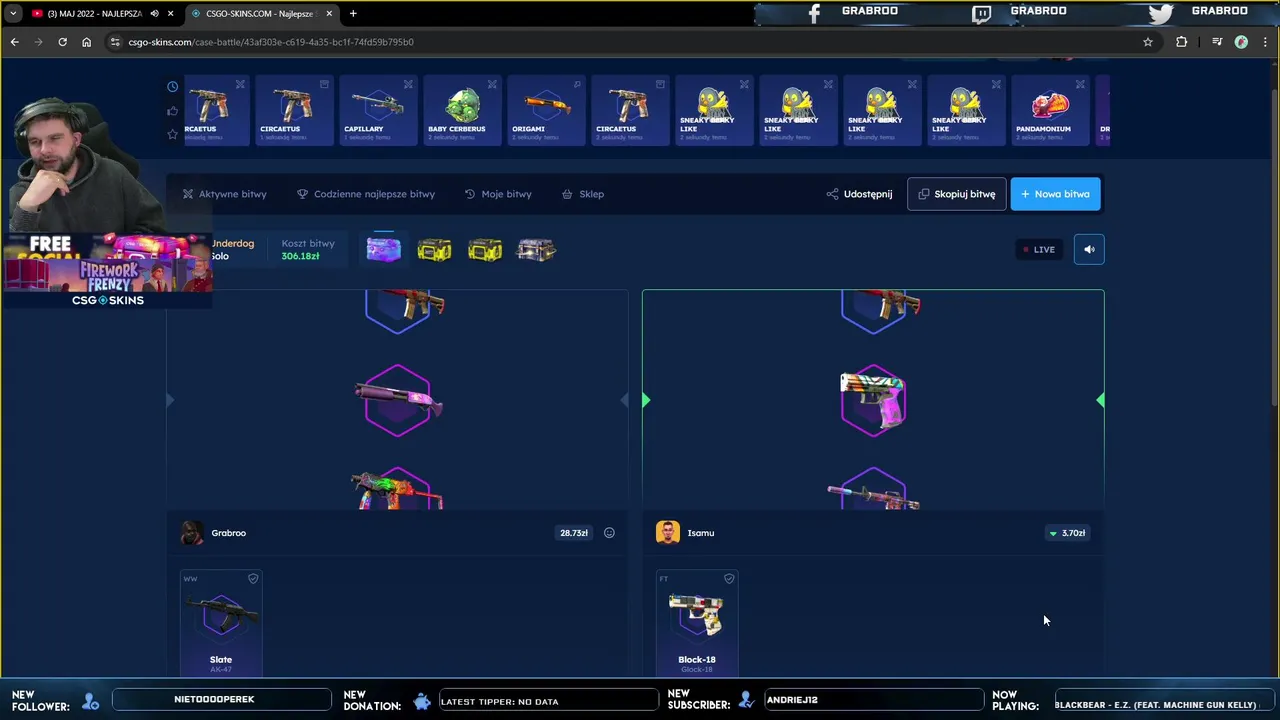Click the thumbs-up best drops icon
This screenshot has height=720, width=1280.
172,111
